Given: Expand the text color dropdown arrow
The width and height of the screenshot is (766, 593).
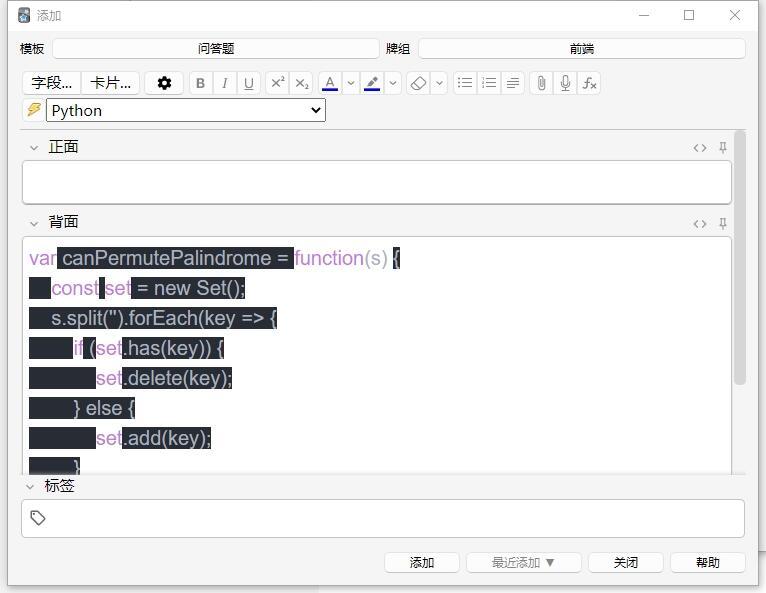Looking at the screenshot, I should tap(351, 83).
